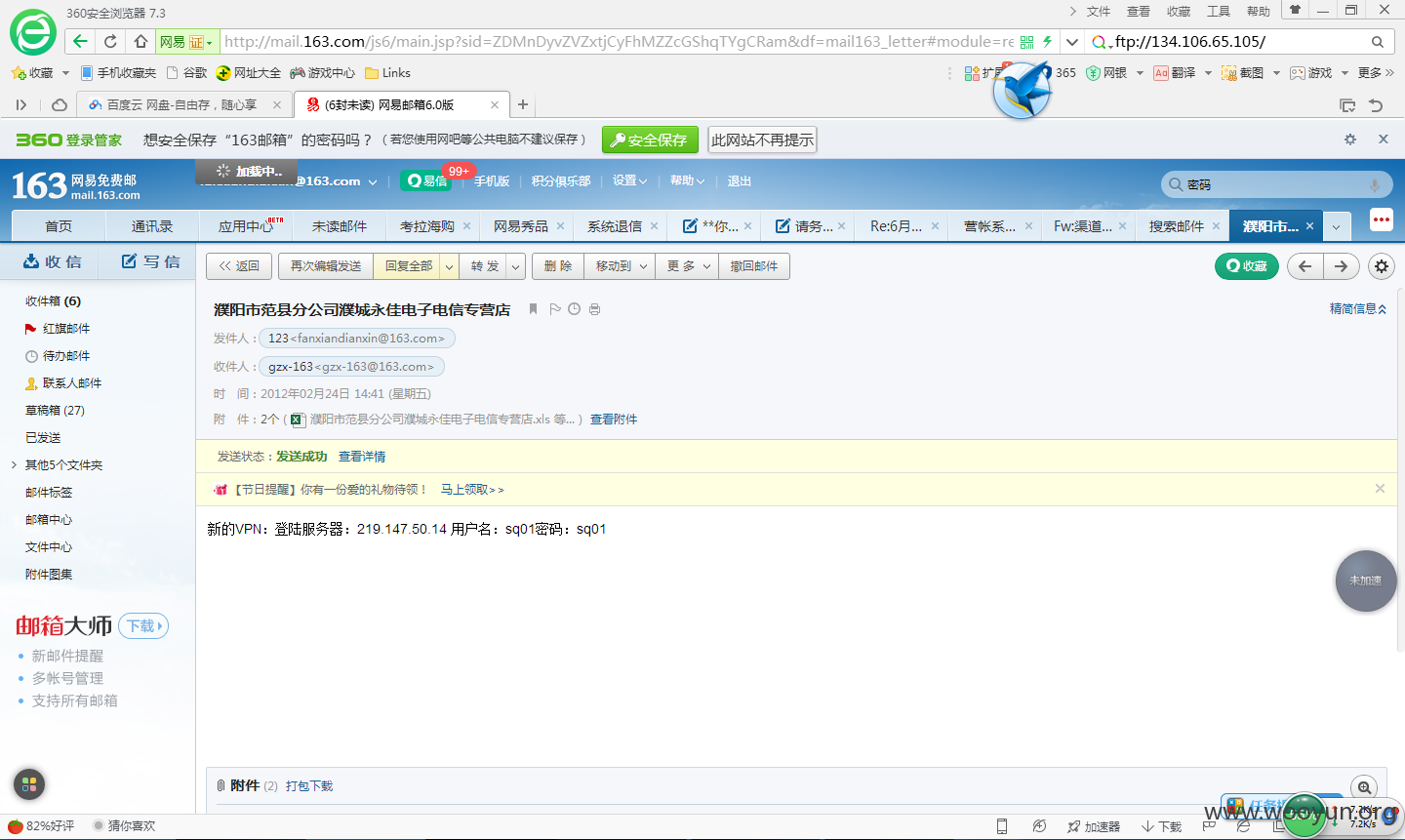Open 草稿箱 (27) folder
The image size is (1405, 840).
pos(55,411)
